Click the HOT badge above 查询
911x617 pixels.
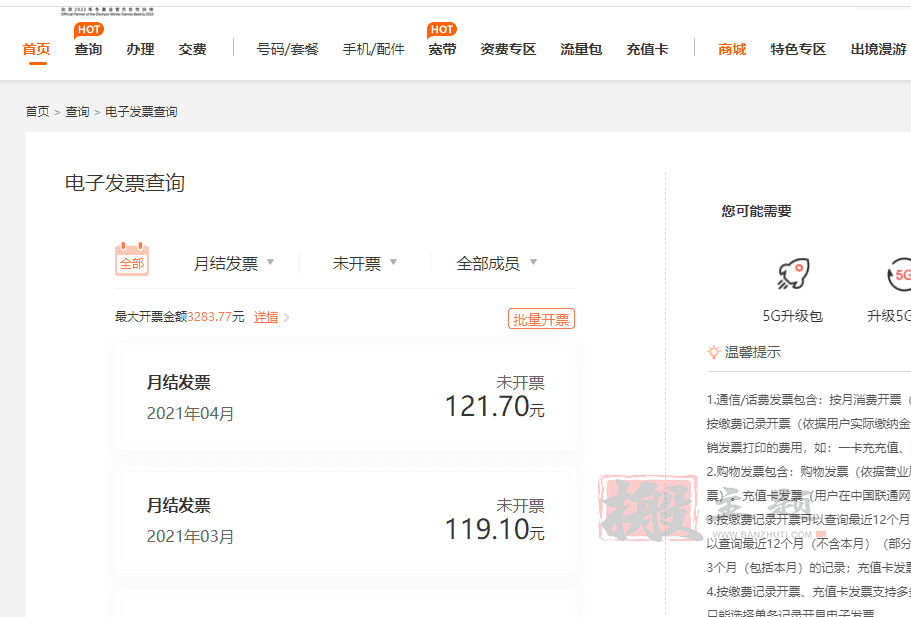88,30
